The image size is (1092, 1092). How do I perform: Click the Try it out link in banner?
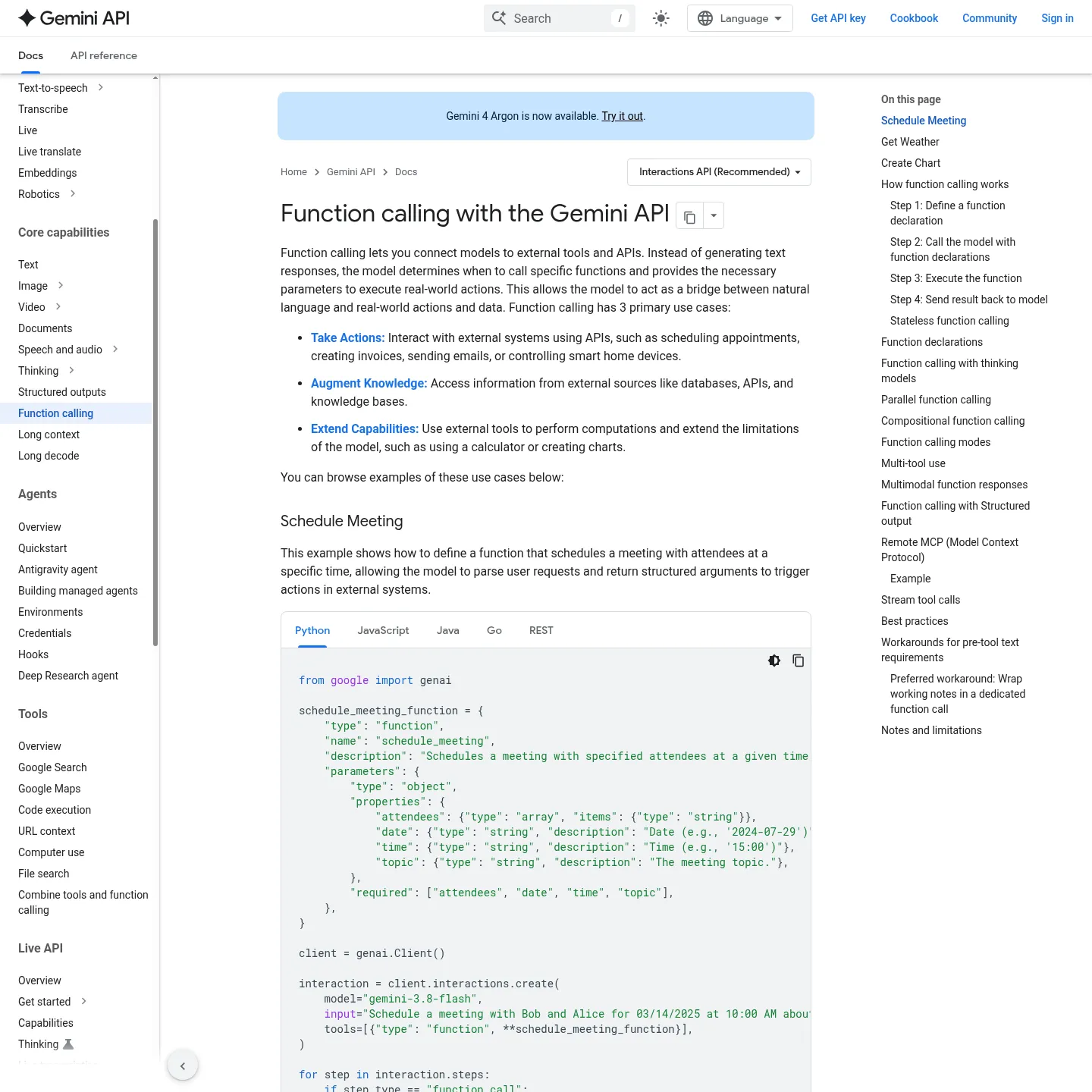622,116
